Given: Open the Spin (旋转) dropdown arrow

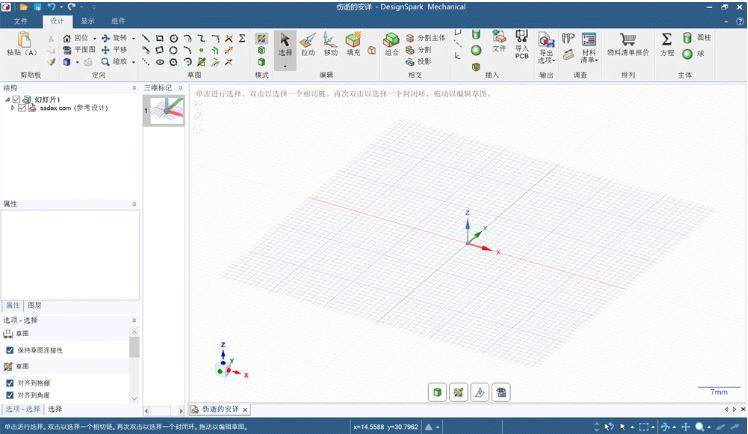Looking at the screenshot, I should (x=133, y=38).
